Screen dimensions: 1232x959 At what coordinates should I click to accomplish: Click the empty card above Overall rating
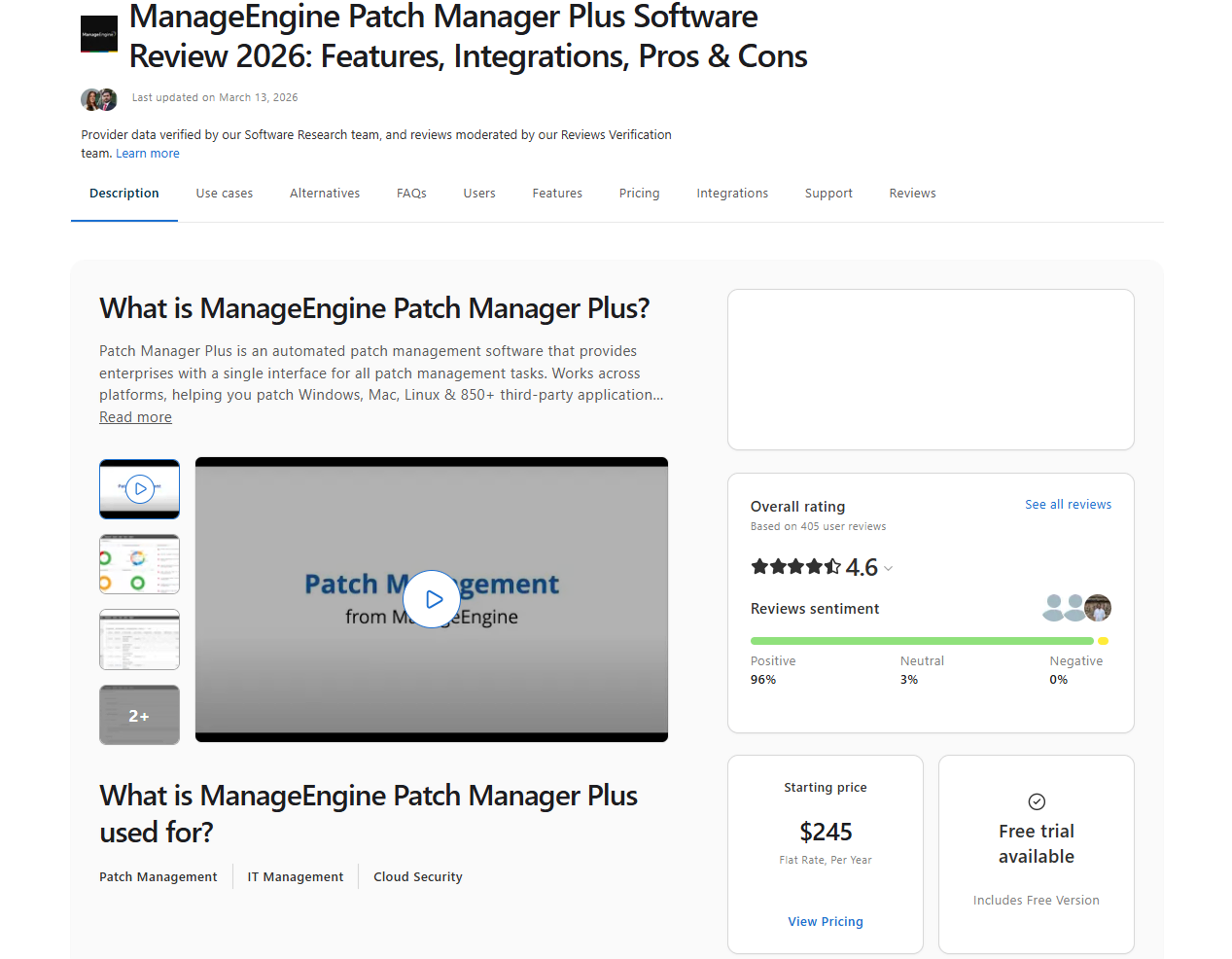tap(931, 370)
